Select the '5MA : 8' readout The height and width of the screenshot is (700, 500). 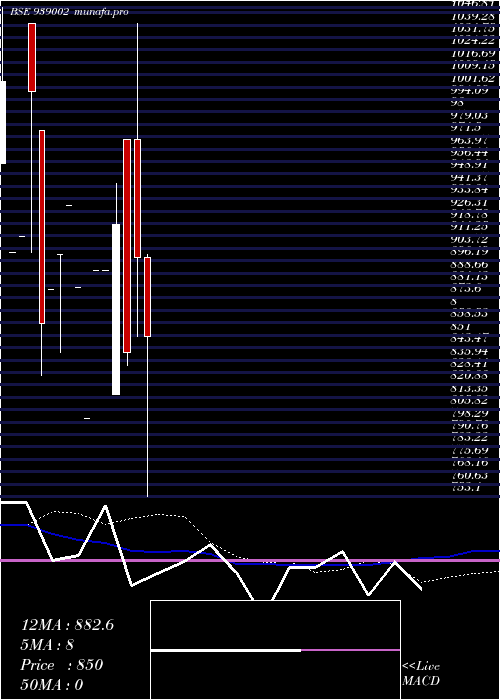point(47,645)
